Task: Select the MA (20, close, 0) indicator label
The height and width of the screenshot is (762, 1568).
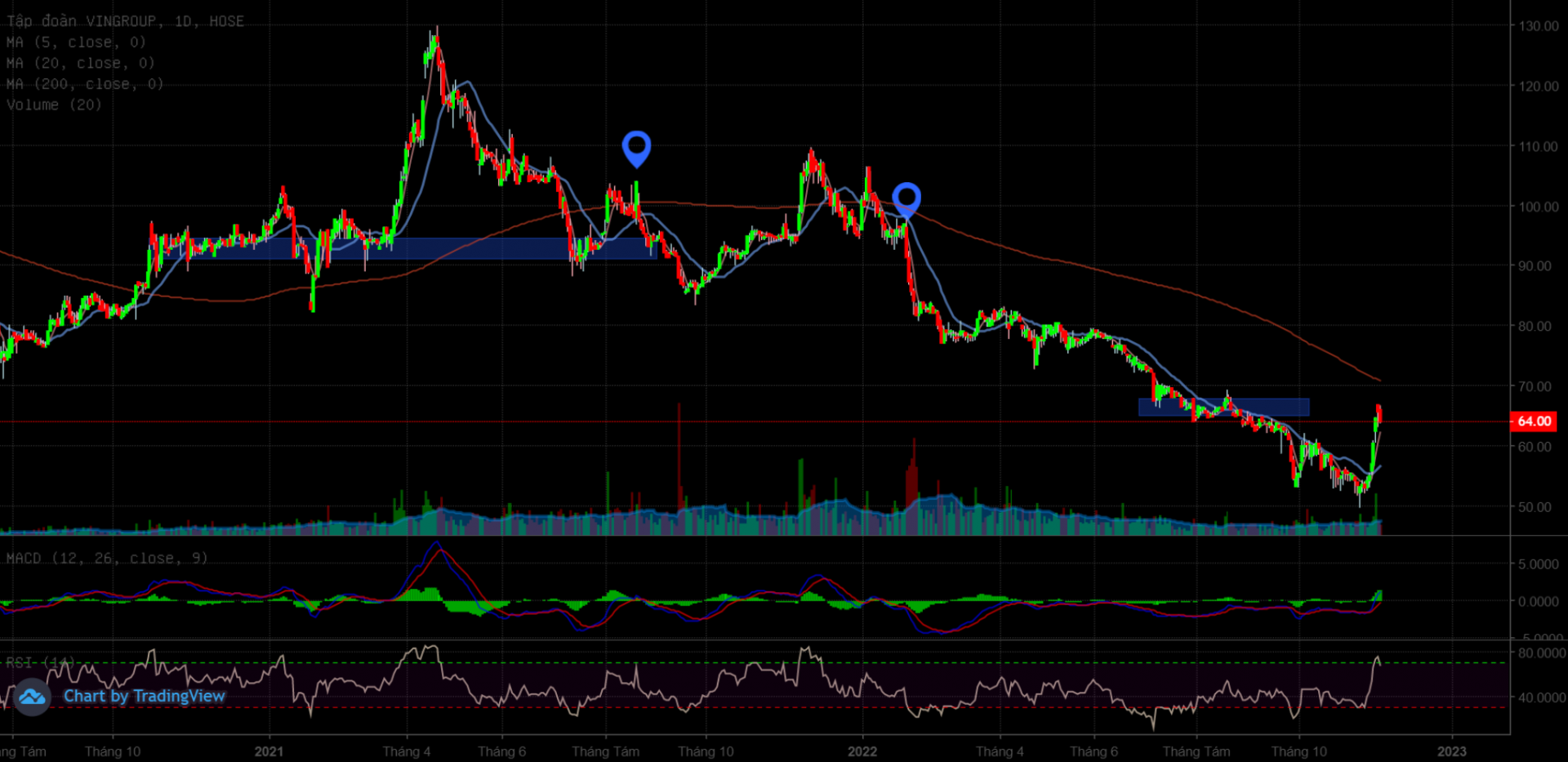Action: tap(80, 63)
